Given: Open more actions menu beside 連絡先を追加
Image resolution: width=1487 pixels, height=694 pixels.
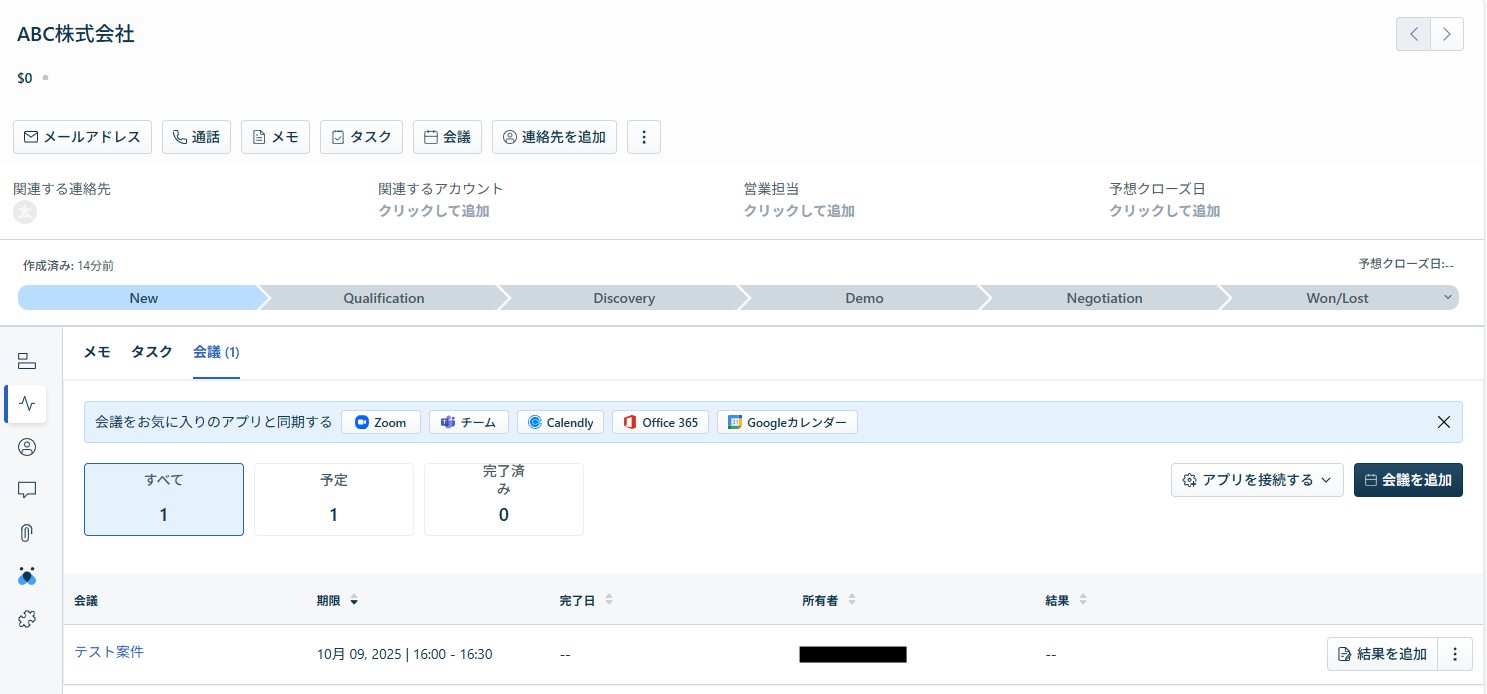Looking at the screenshot, I should pyautogui.click(x=643, y=137).
